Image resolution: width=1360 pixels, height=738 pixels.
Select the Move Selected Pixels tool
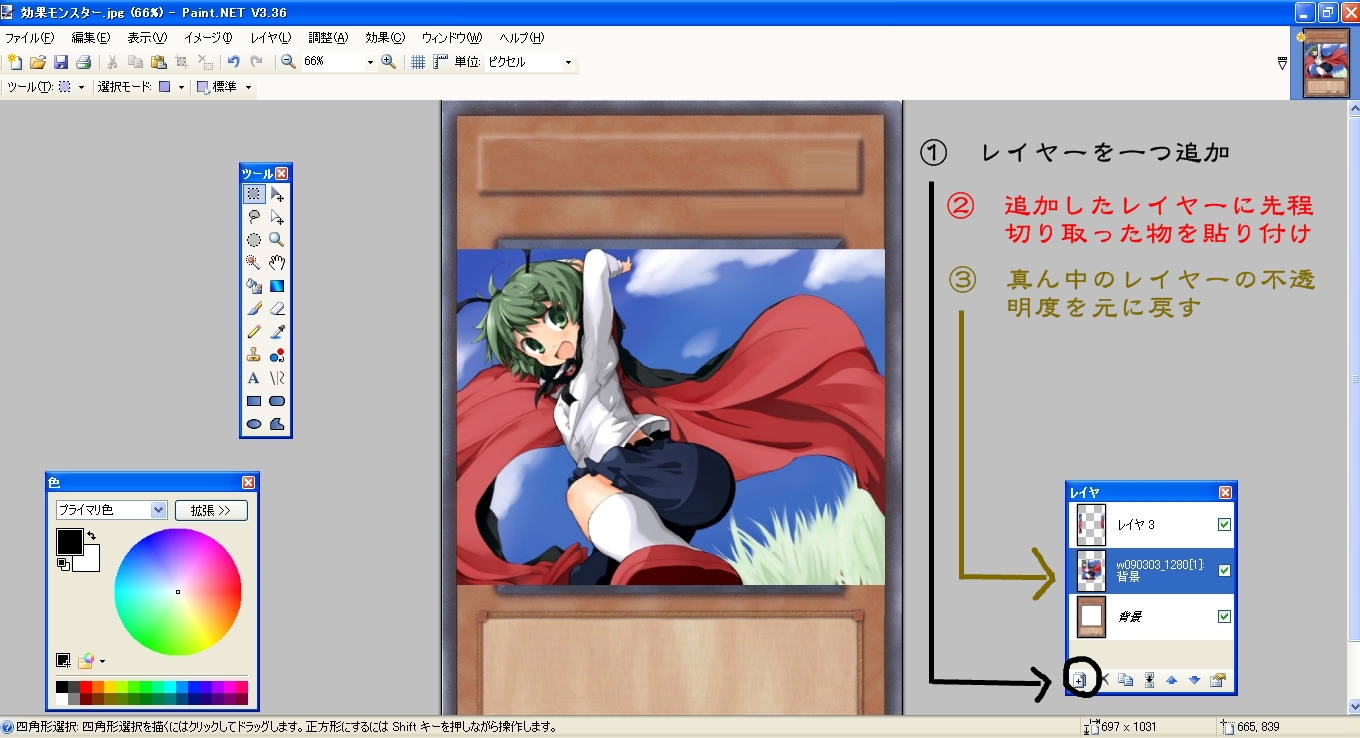[x=277, y=194]
